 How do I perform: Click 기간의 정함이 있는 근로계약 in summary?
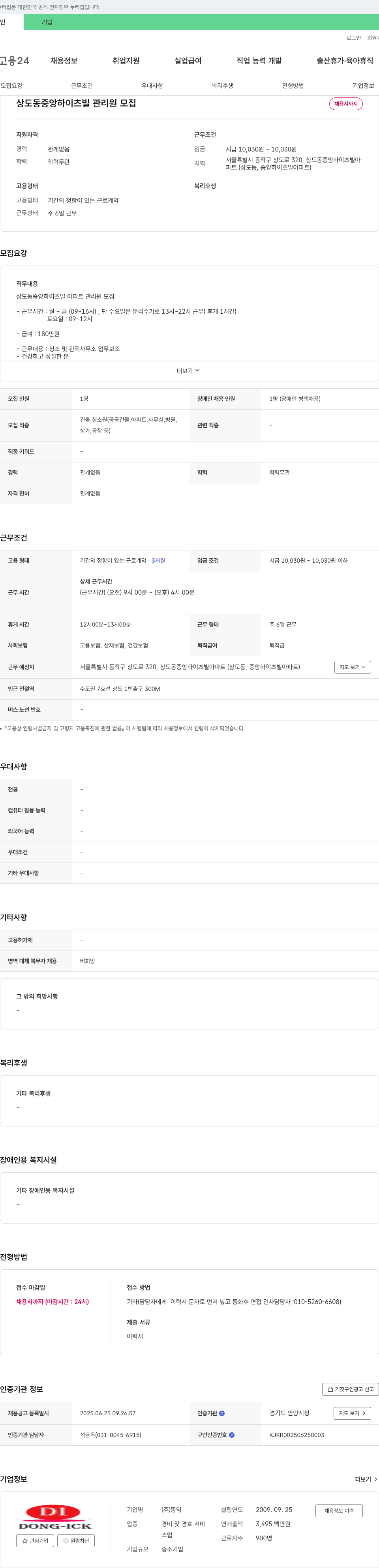click(x=83, y=200)
